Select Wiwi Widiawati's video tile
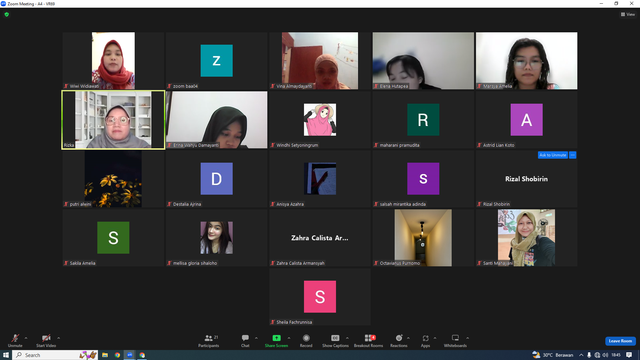 (x=113, y=60)
